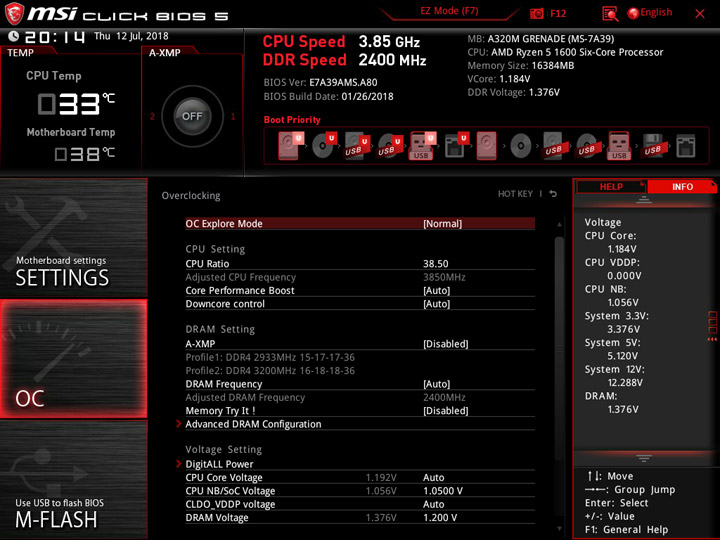Click the F12 screenshot label
Screen dimensions: 720x540
pyautogui.click(x=558, y=13)
